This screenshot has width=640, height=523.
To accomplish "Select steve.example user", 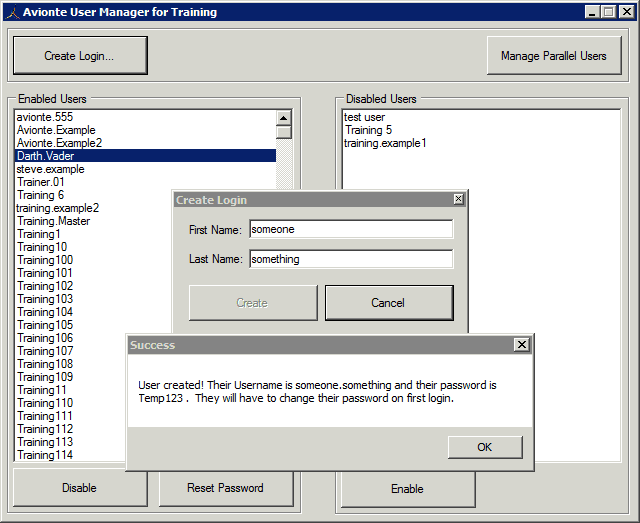I will tap(145, 169).
